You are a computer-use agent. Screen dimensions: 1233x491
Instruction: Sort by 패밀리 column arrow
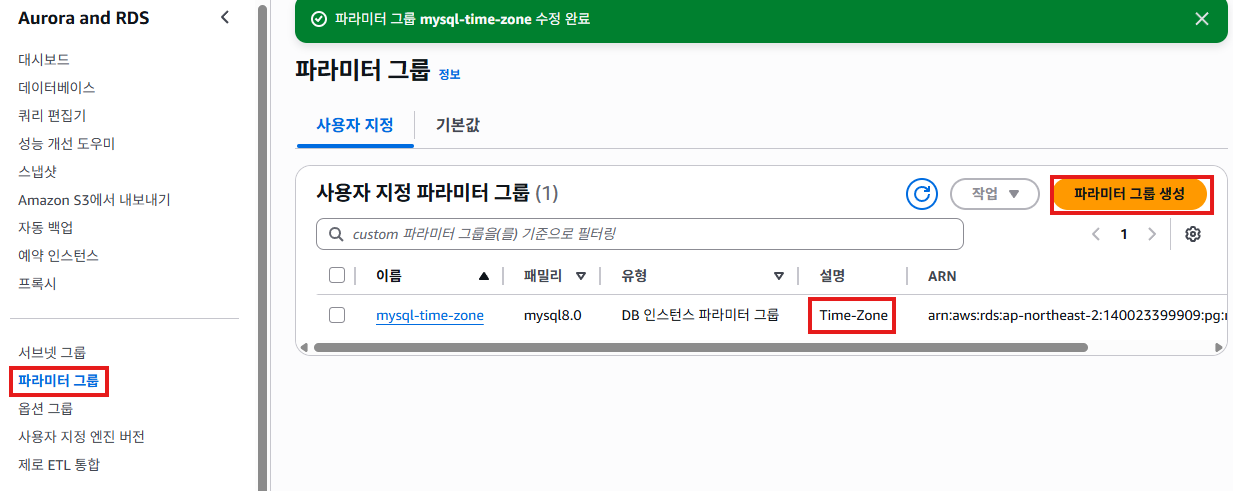pos(580,276)
